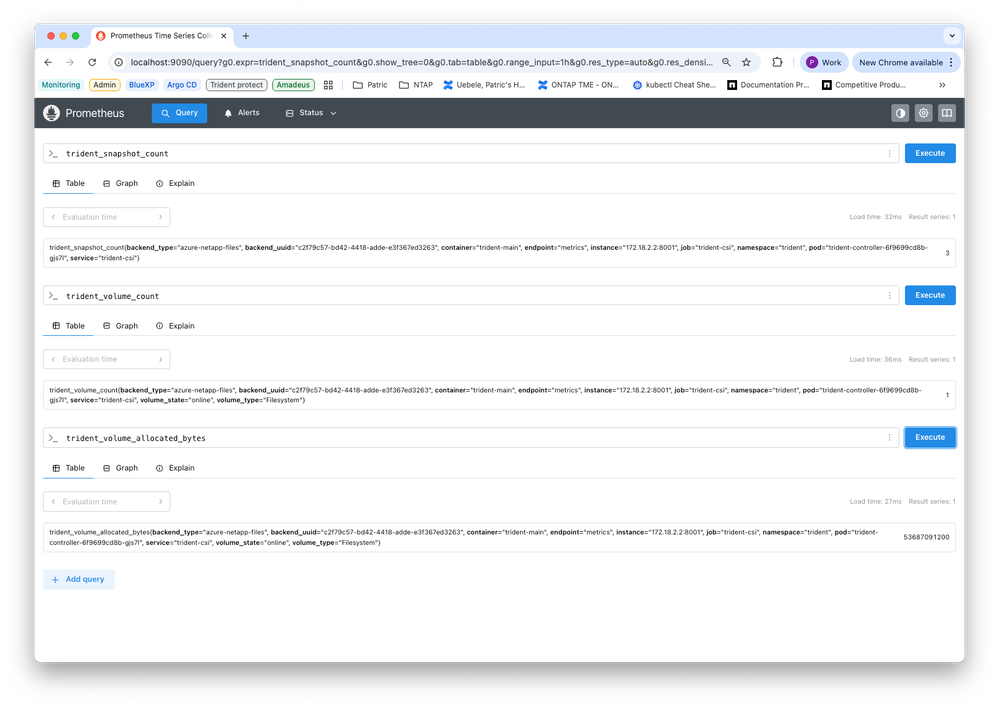Focus the trident_snapshot_count expression input
999x708 pixels.
[x=471, y=154]
